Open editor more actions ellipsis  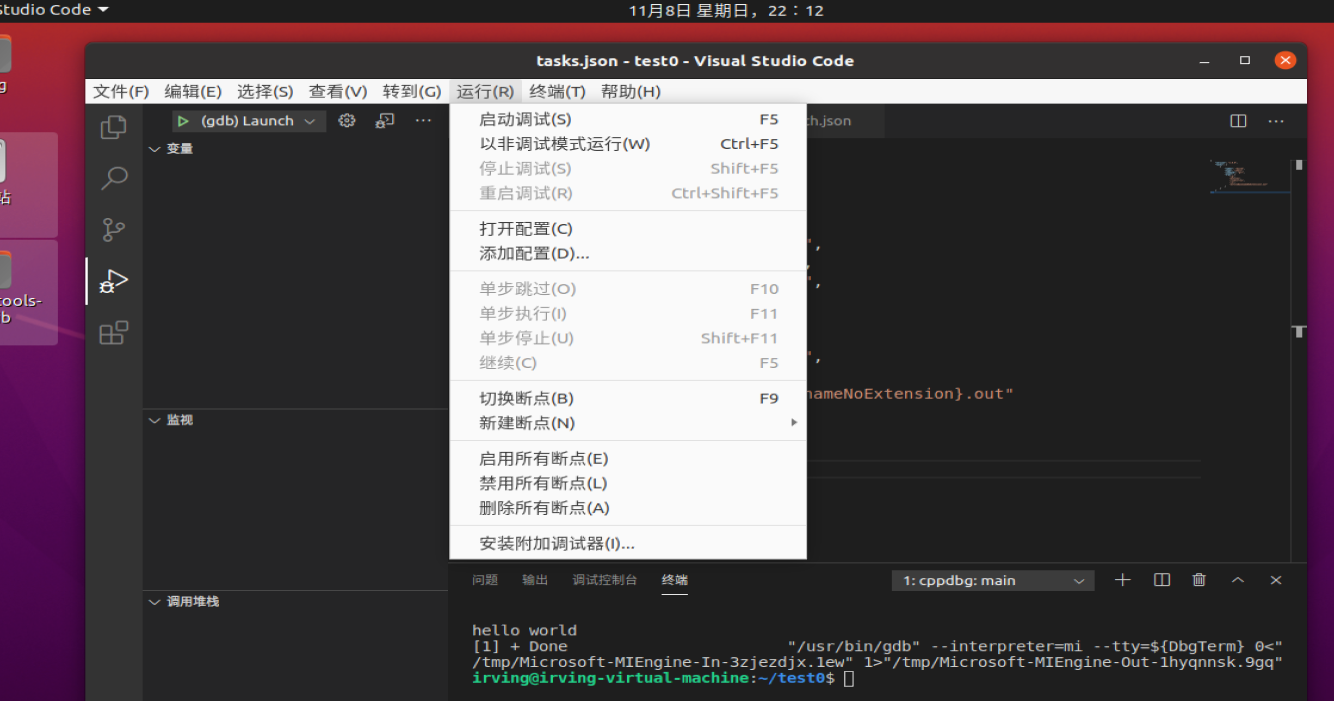click(x=1276, y=121)
